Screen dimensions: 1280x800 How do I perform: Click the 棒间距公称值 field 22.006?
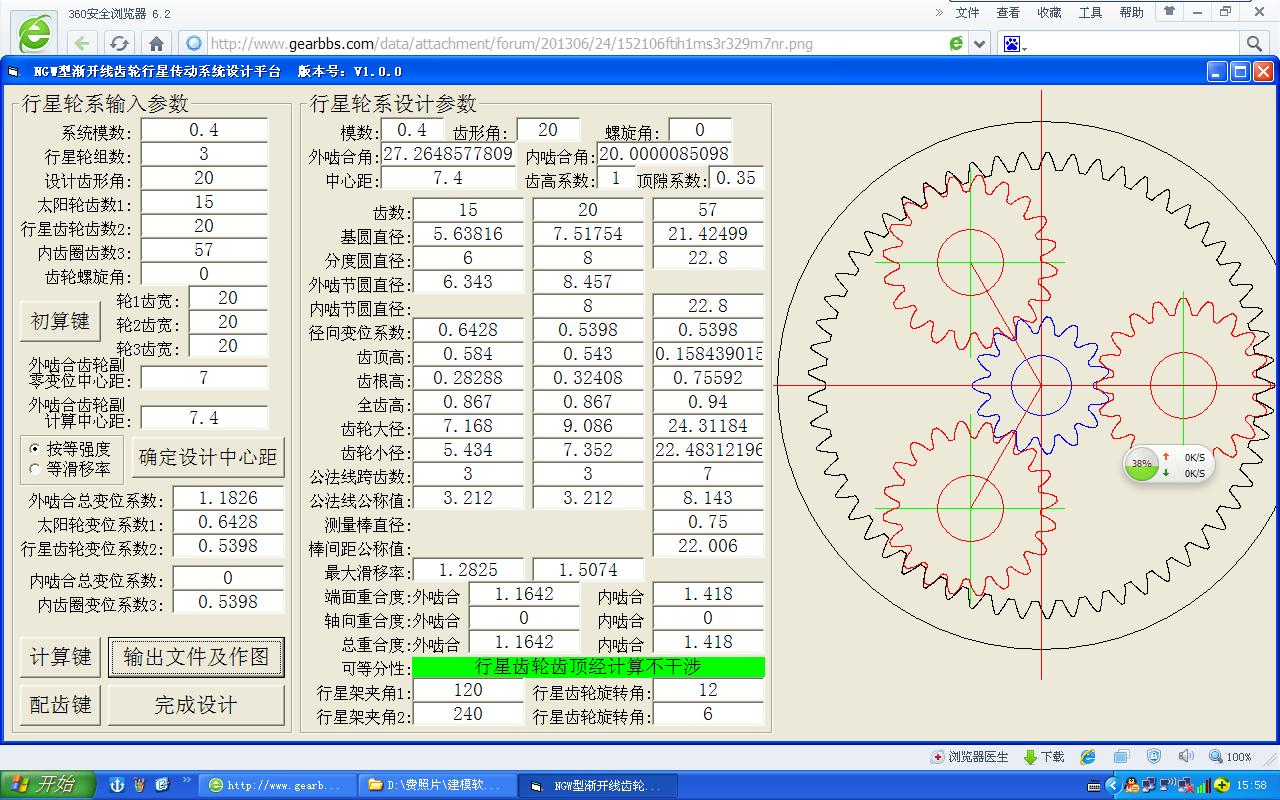point(708,546)
